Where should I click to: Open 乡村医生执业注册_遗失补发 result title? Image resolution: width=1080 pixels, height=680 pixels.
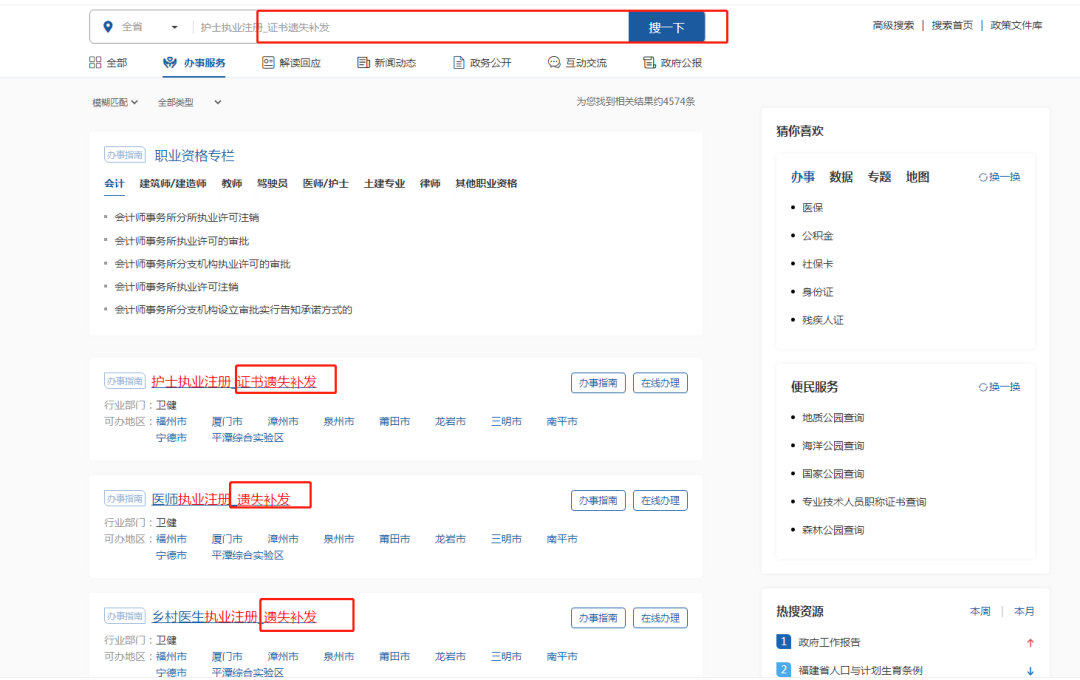pos(234,617)
